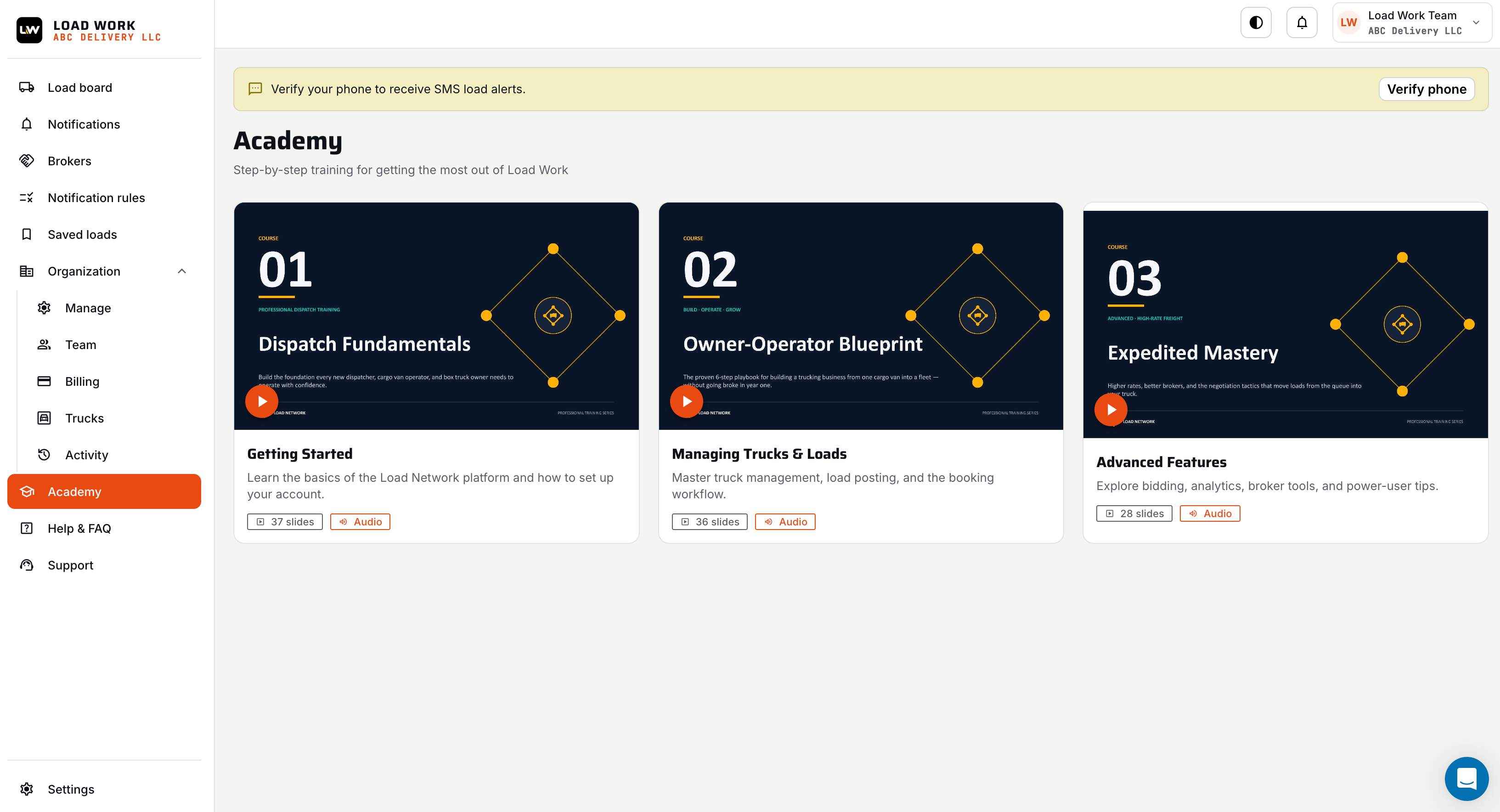Open the Advanced Features course title
This screenshot has width=1500, height=812.
[x=1161, y=462]
